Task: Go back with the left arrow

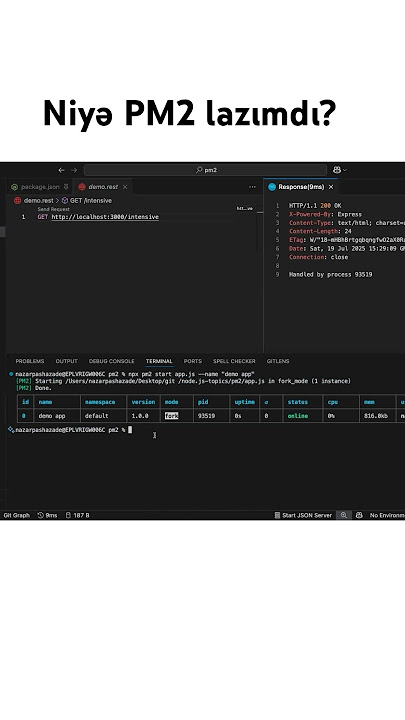Action: pyautogui.click(x=61, y=170)
